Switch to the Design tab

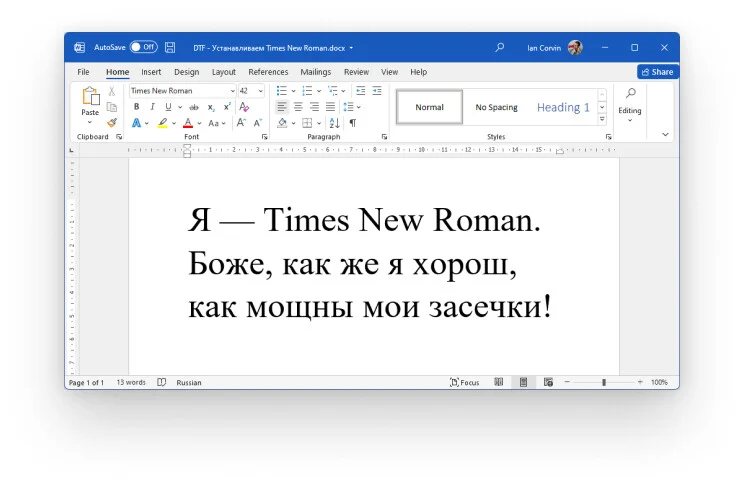(186, 72)
